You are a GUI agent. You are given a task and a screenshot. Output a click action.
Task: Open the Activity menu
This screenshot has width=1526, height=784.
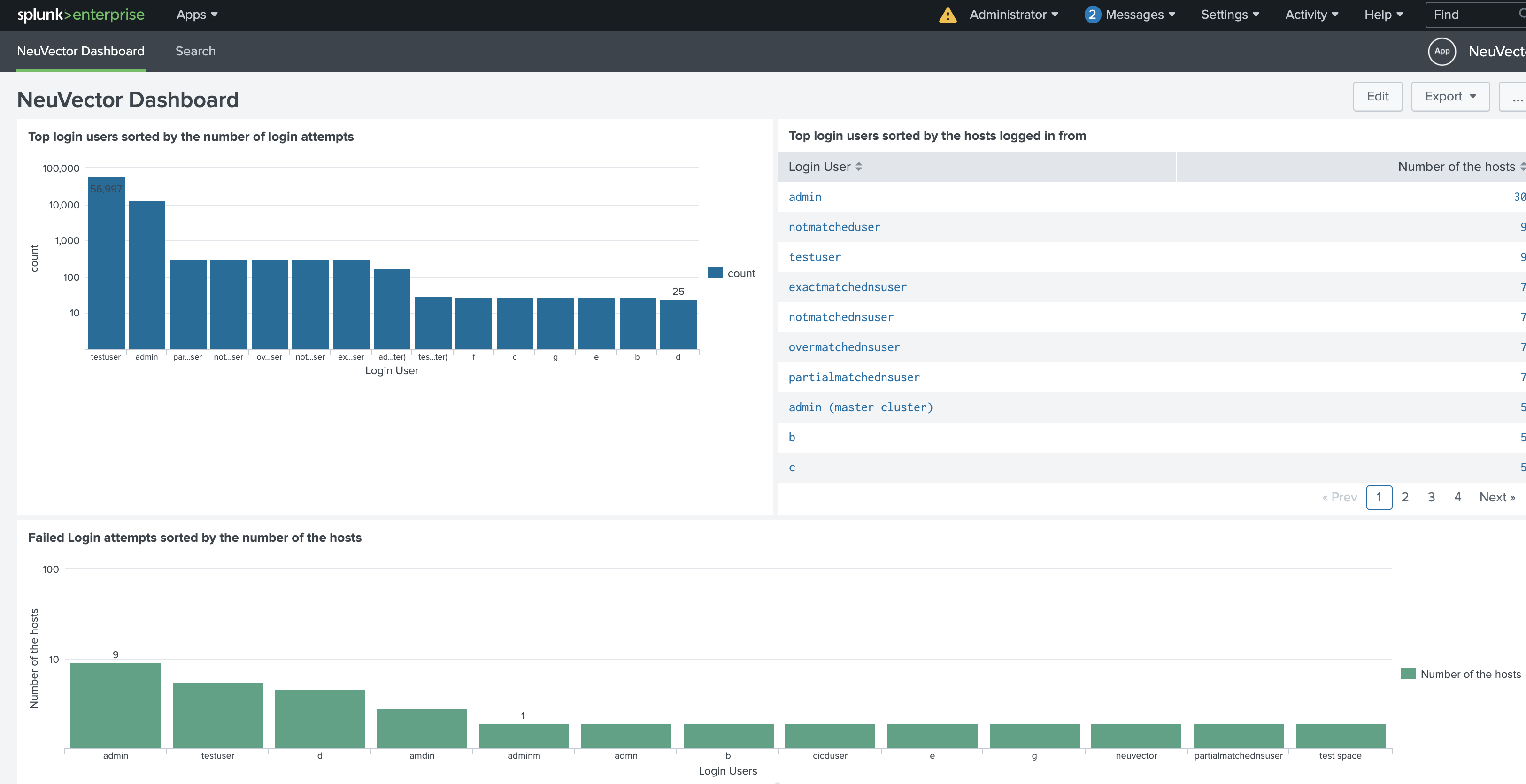click(1311, 15)
